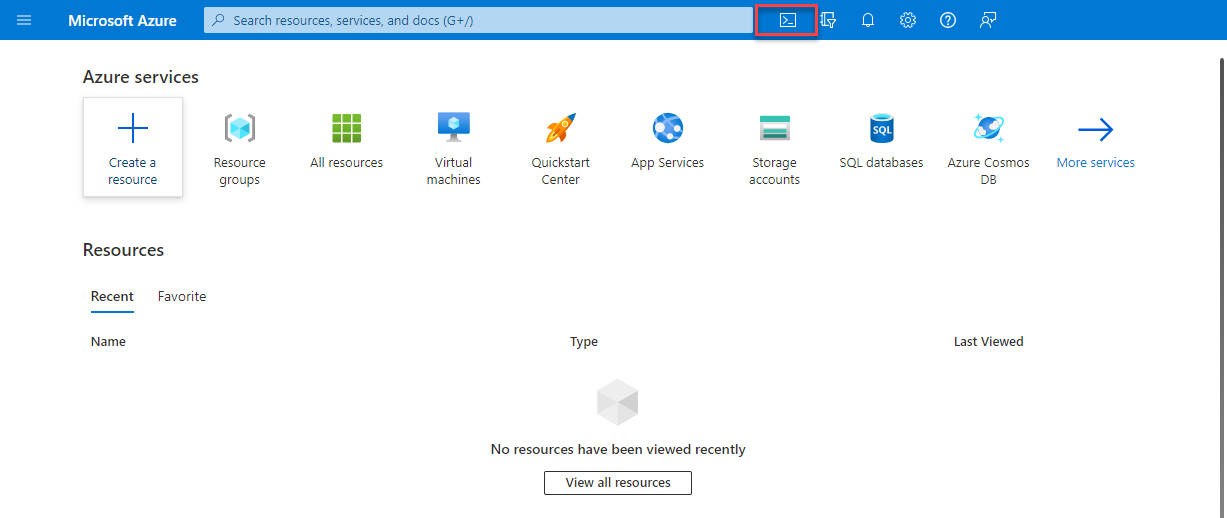Click the Azure services heading

141,77
